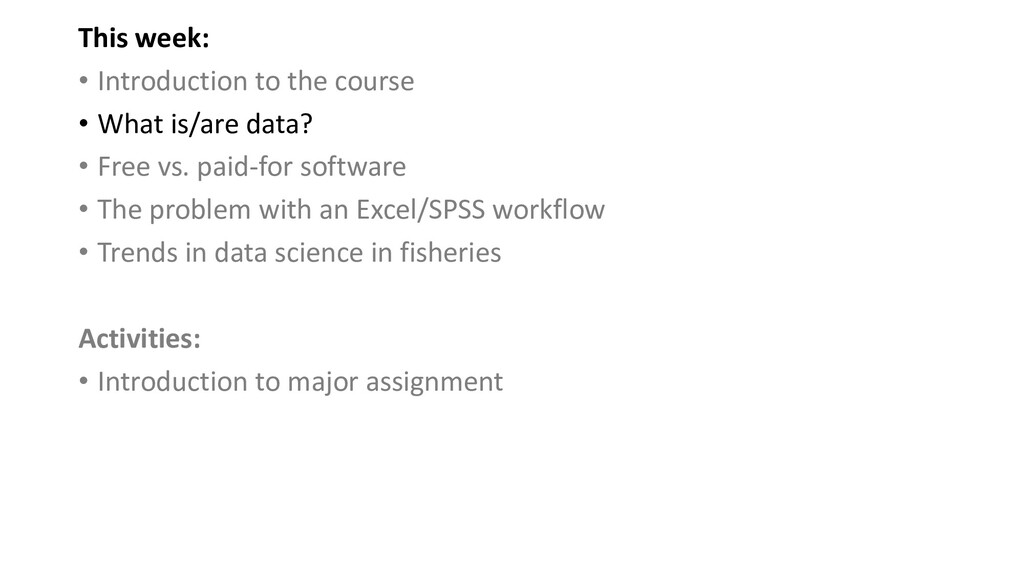
Task: Click bullet dot before 'Introduction to major assignment'
Action: 84,381
